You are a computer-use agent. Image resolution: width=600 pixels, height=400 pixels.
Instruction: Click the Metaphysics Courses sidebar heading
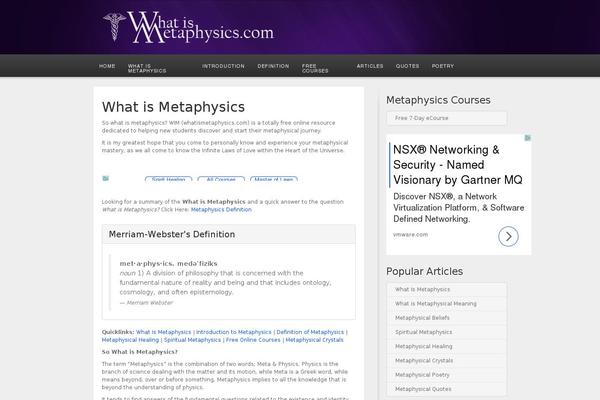pos(438,100)
